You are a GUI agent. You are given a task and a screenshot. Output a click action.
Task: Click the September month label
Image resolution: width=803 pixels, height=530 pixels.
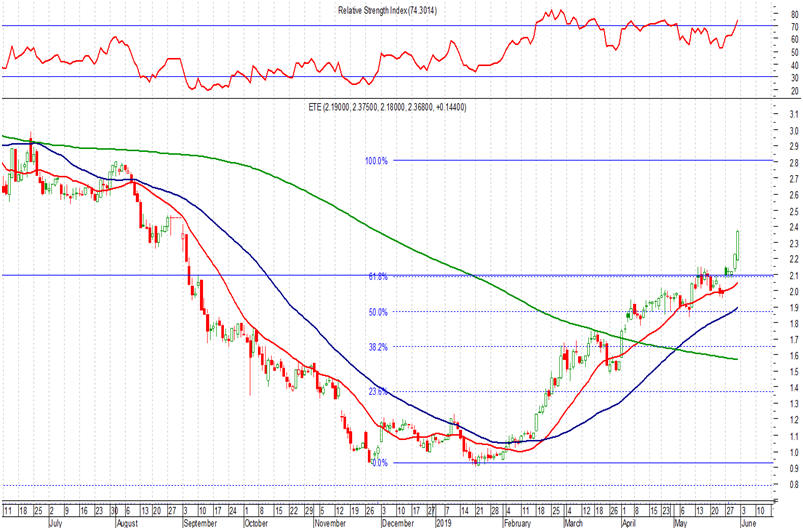200,523
